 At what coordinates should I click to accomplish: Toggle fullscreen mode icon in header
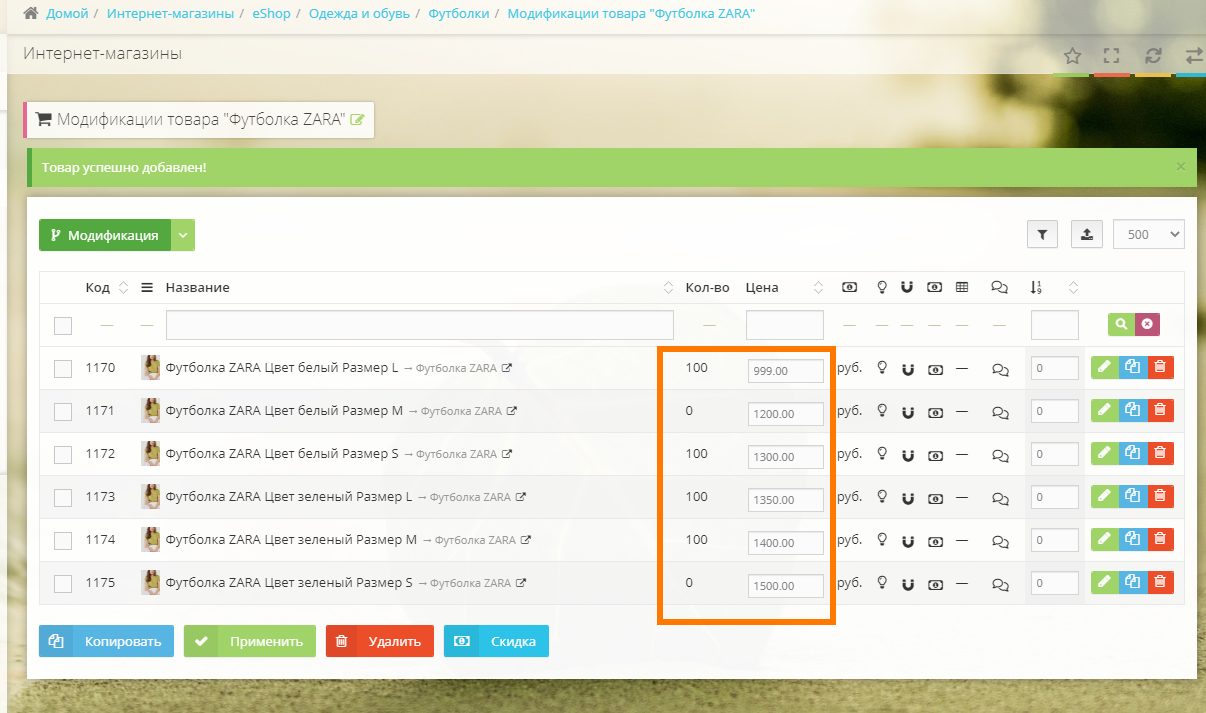point(1111,55)
